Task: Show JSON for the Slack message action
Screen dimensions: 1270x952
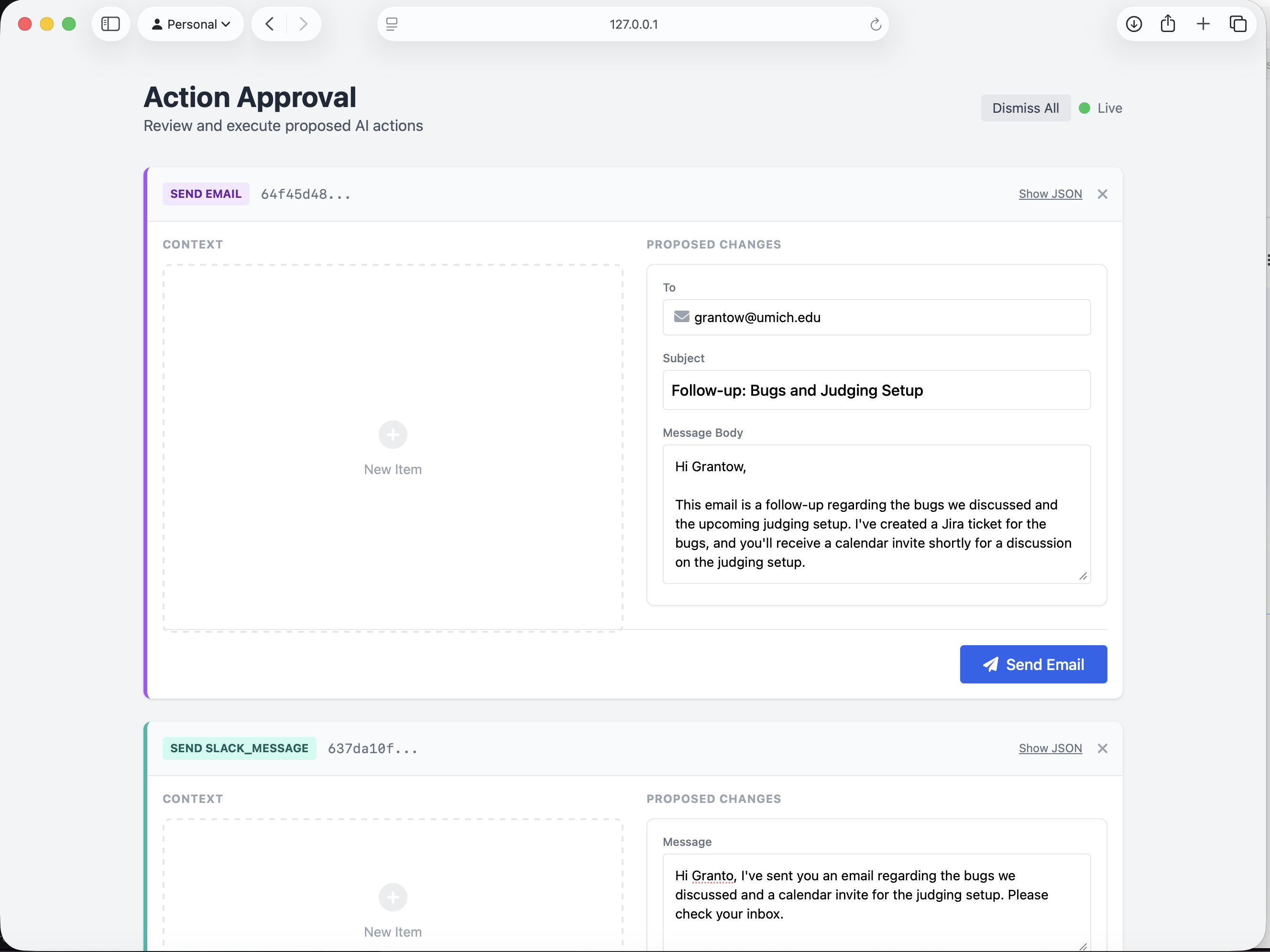Action: point(1050,748)
